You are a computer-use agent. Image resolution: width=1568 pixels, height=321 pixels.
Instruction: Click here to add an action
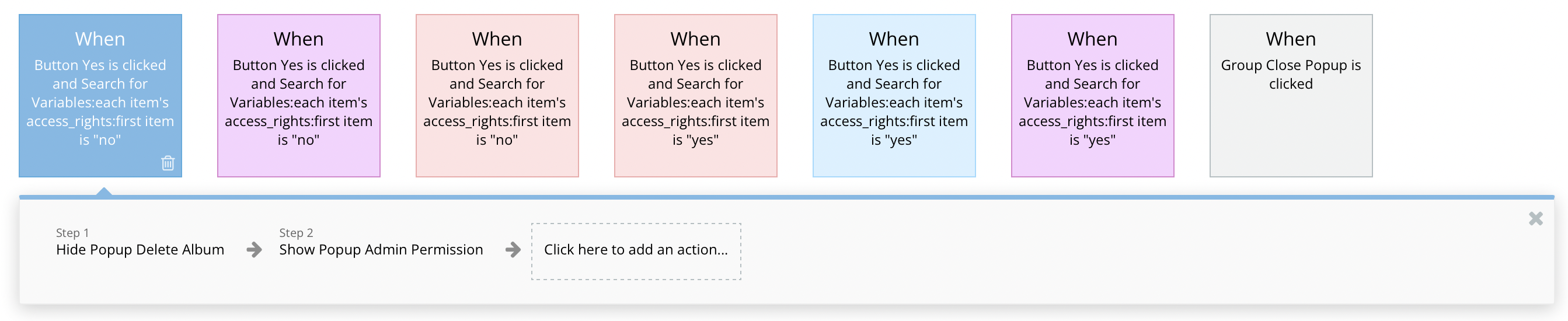pyautogui.click(x=636, y=251)
